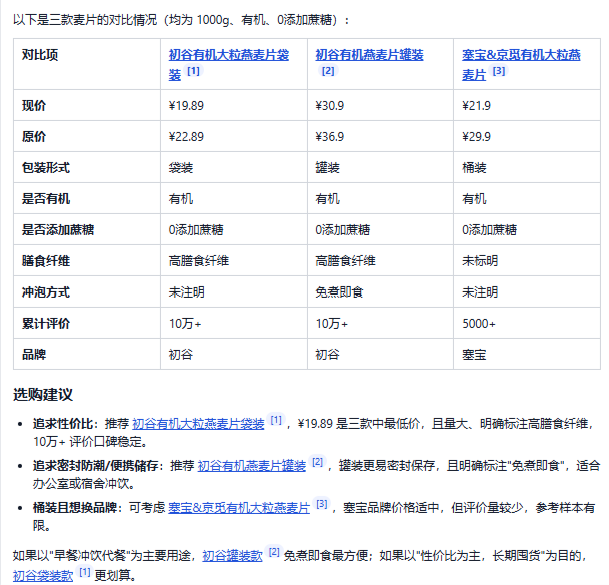This screenshot has width=609, height=585.
Task: Click citation [3] in 桶装且想换品牌 bullet
Action: (322, 504)
